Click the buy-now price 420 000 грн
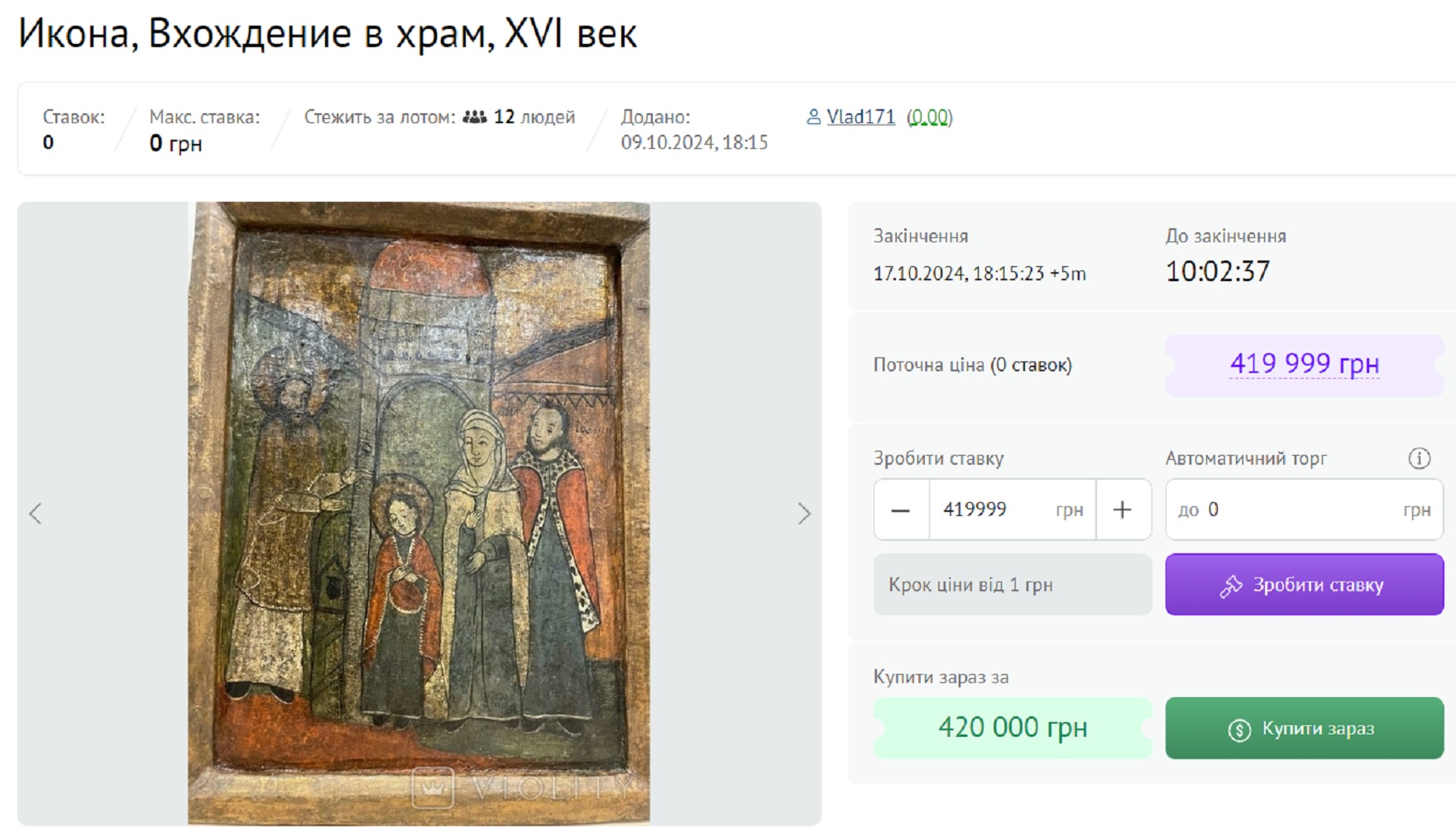Image resolution: width=1456 pixels, height=827 pixels. coord(1013,728)
